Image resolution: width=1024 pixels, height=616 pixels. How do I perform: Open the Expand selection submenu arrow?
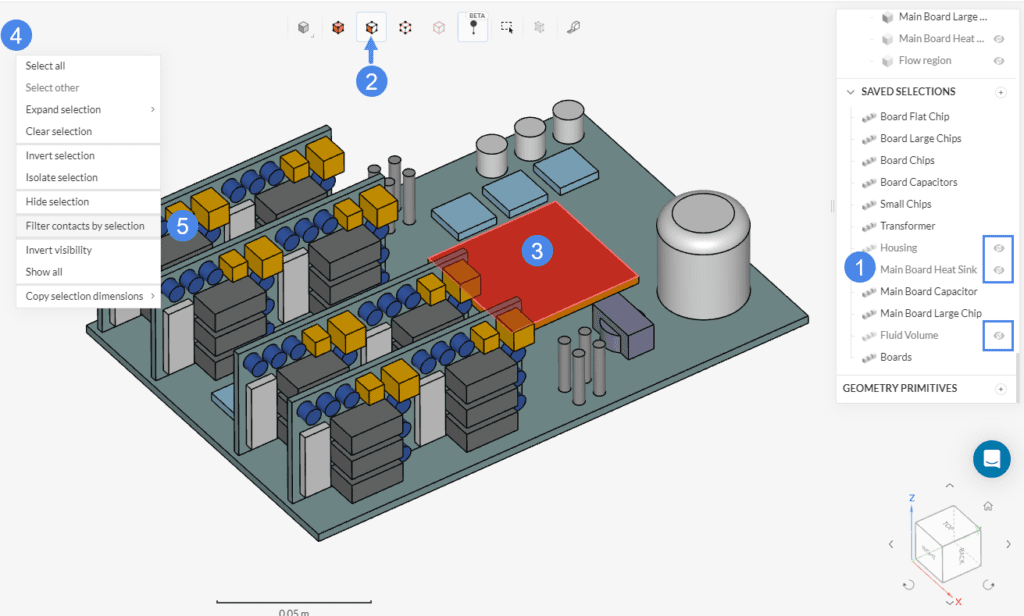click(152, 109)
